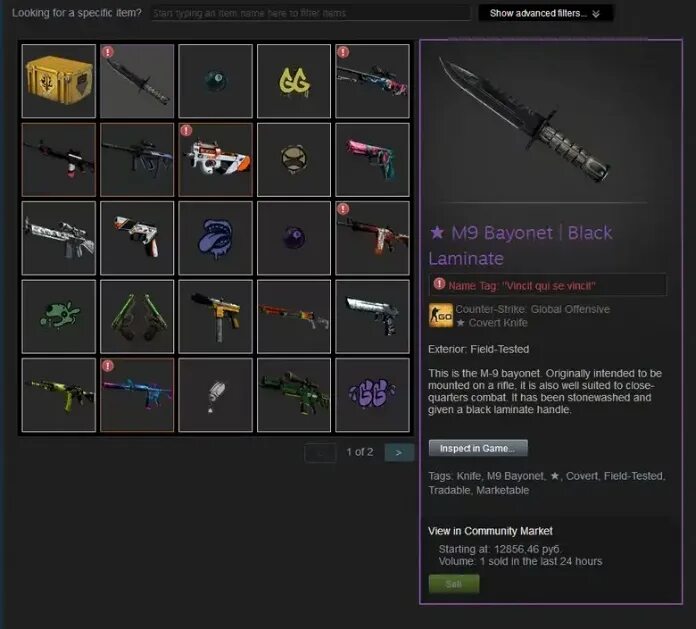Click the CS:GO game logo icon
696x629 pixels.
440,315
